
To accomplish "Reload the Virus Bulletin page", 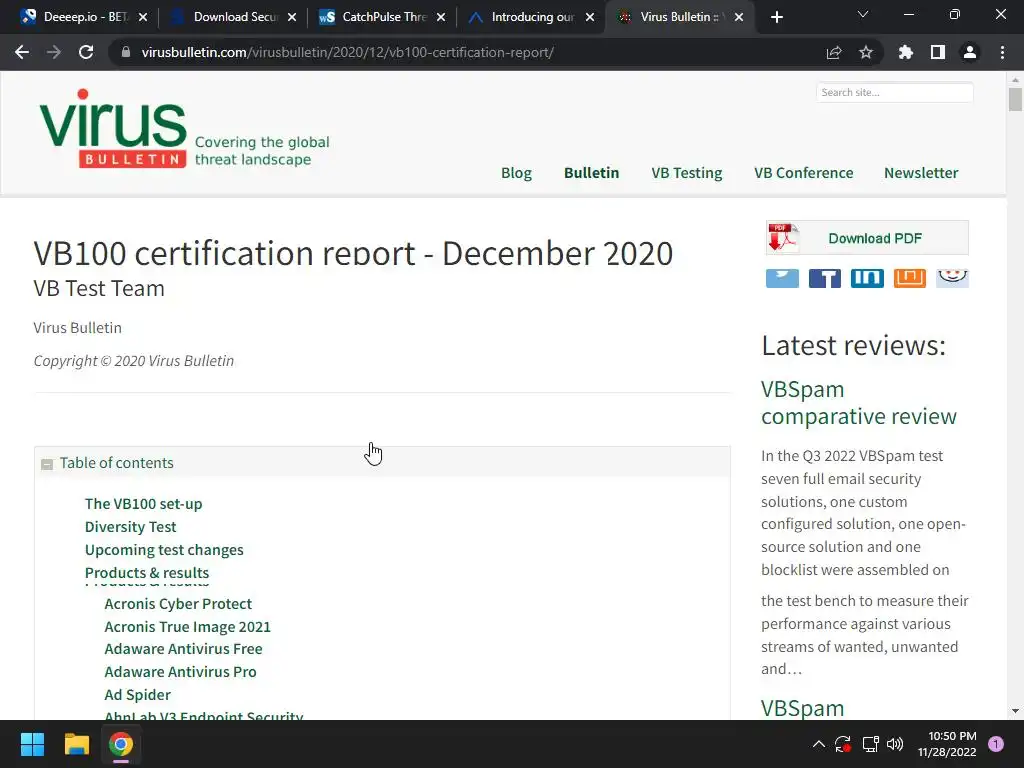I will pos(86,52).
